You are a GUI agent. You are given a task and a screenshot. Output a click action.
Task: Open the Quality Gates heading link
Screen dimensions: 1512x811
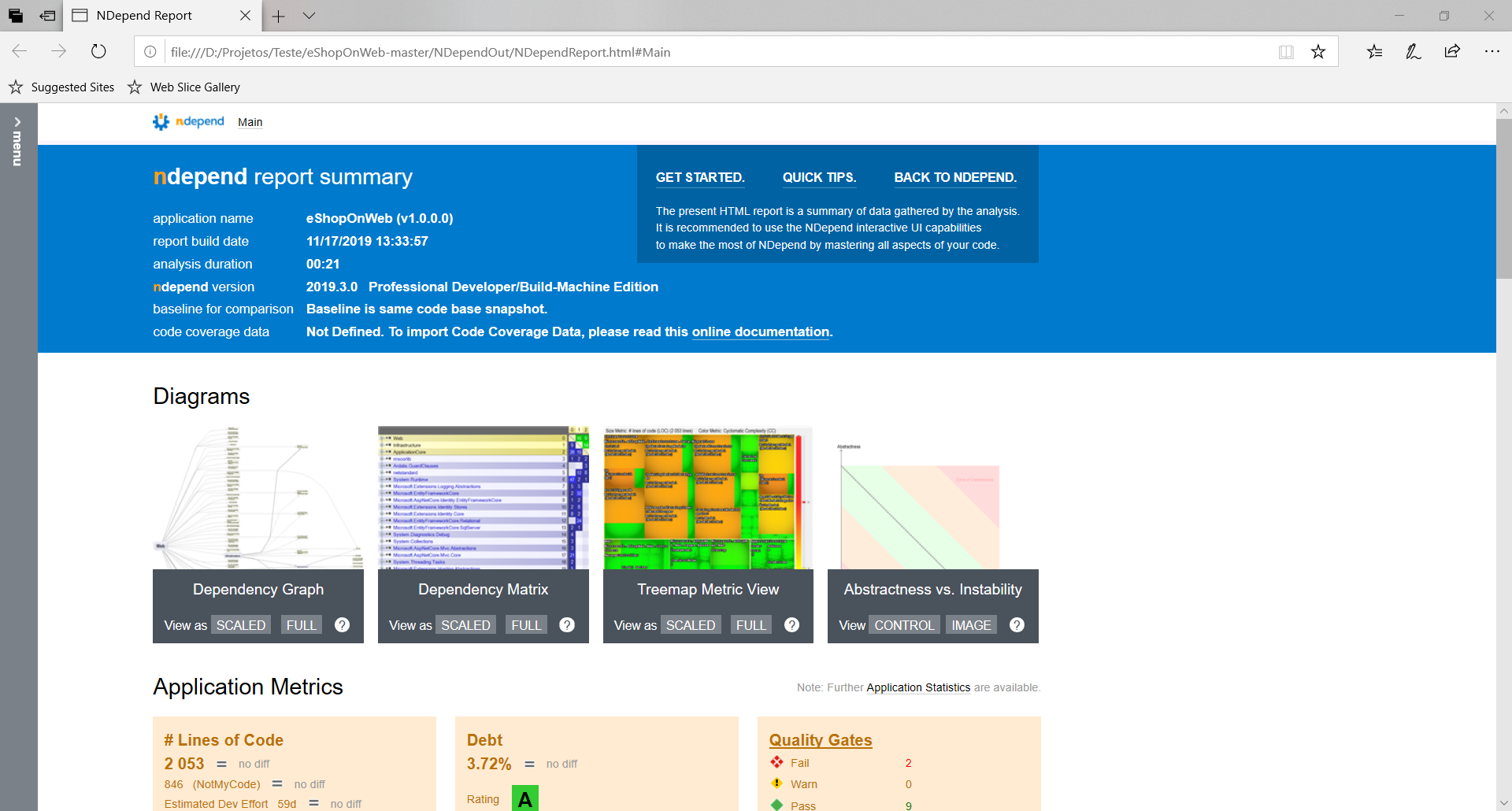[x=821, y=740]
